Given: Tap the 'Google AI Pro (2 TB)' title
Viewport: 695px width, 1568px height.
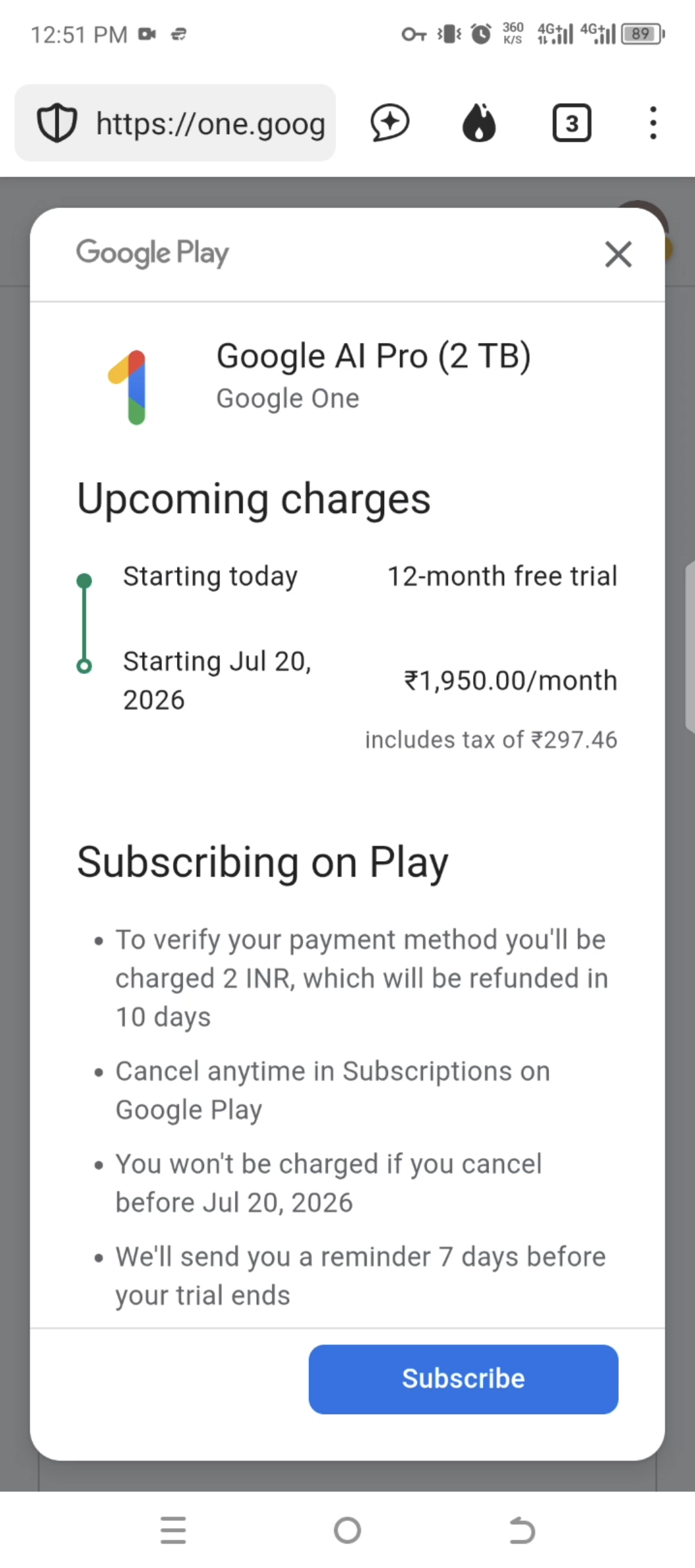Looking at the screenshot, I should [373, 356].
